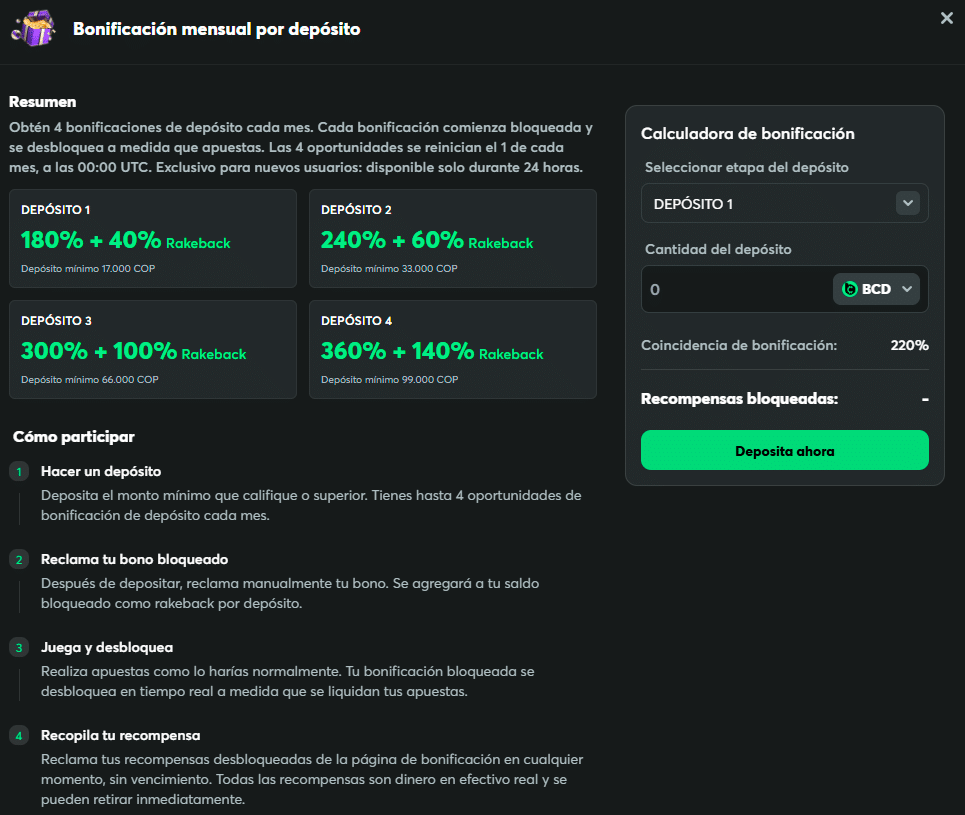
Task: Click the "Recompensas bloqueadas:" label
Action: (x=740, y=399)
